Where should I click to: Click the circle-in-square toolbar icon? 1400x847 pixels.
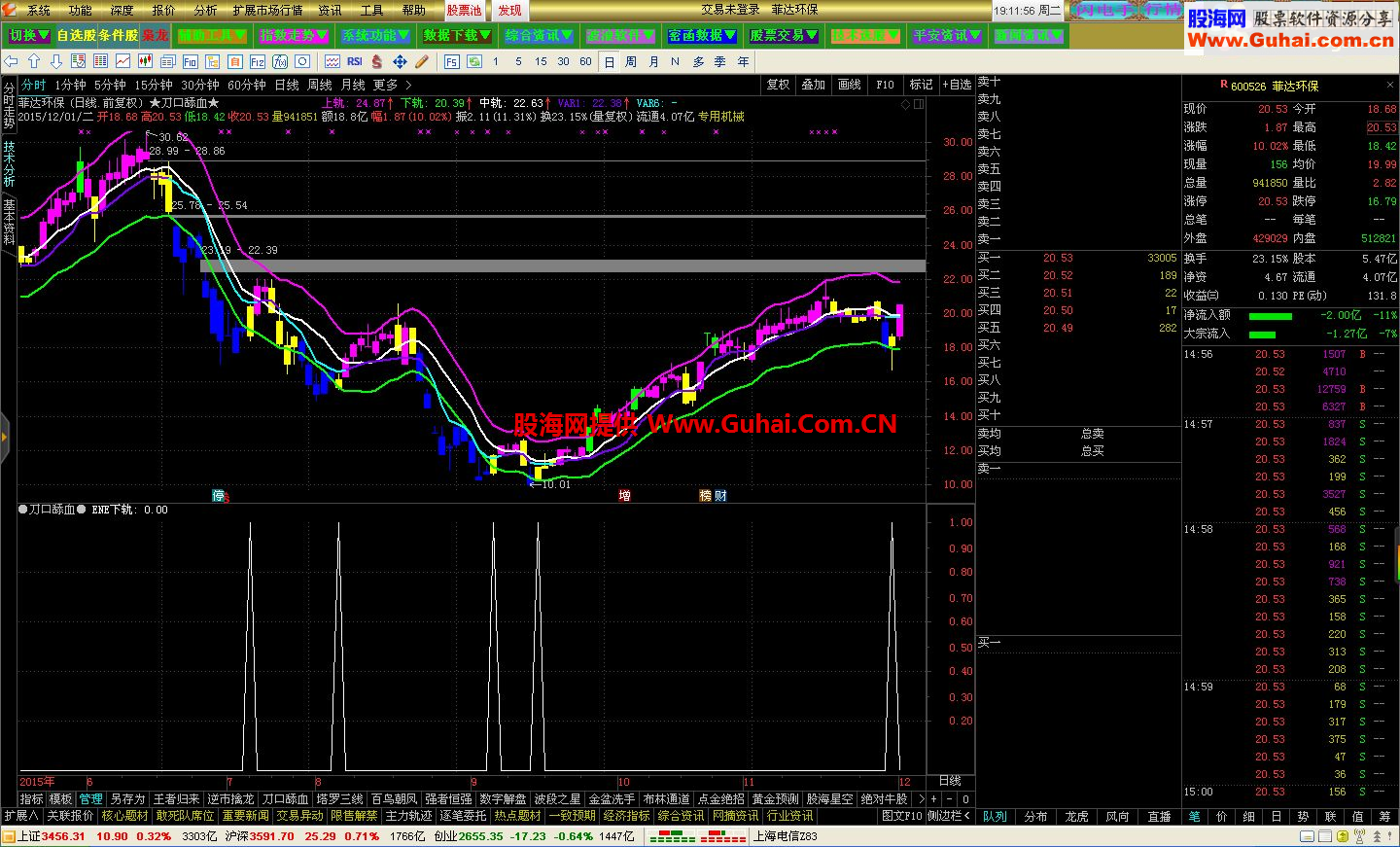coord(302,61)
